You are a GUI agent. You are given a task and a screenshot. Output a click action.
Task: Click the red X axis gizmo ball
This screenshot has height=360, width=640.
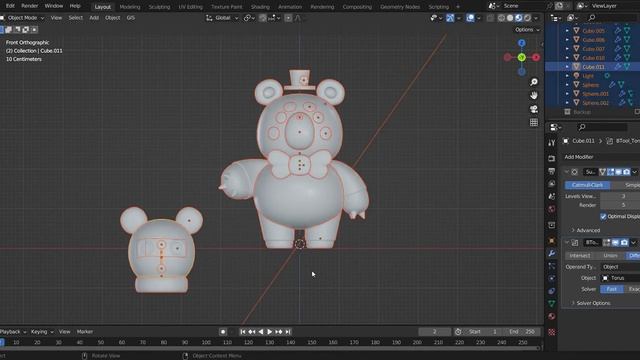pyautogui.click(x=536, y=58)
